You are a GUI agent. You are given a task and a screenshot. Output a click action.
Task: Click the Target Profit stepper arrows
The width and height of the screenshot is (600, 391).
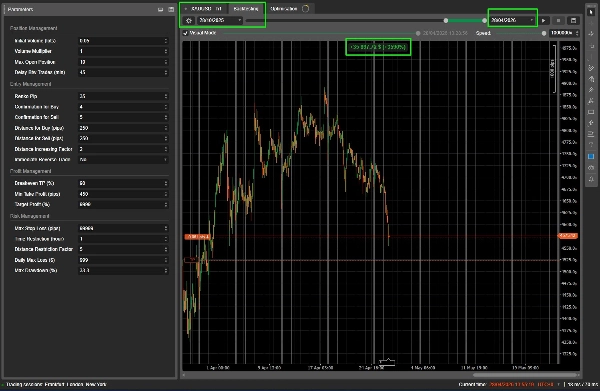coord(166,204)
